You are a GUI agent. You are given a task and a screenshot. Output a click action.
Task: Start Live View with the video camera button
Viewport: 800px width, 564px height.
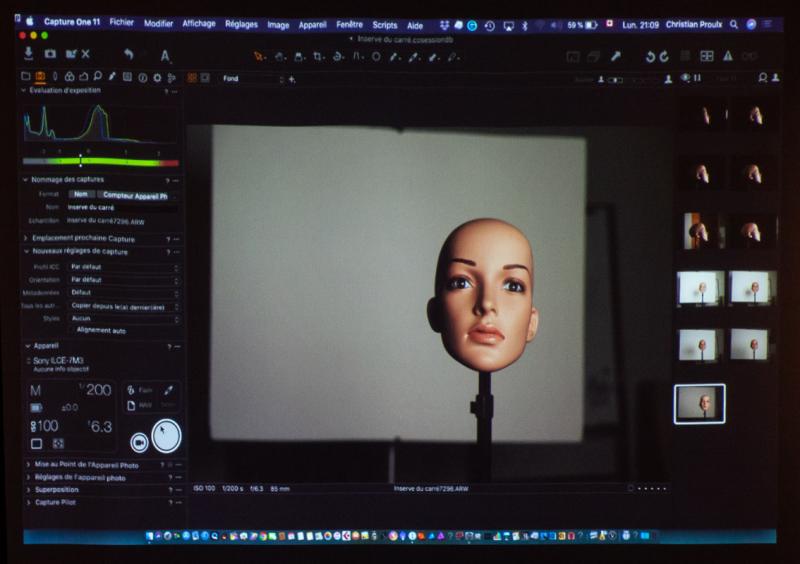point(139,442)
